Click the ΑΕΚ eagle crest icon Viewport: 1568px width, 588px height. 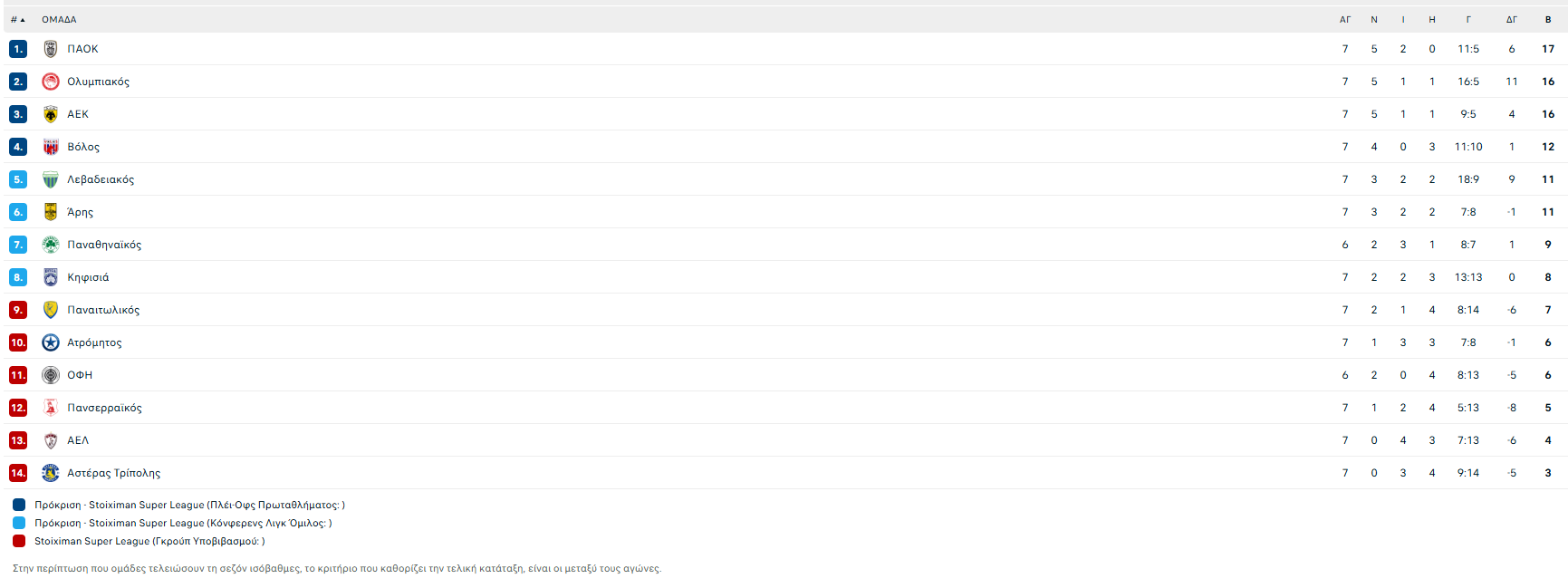pos(51,114)
